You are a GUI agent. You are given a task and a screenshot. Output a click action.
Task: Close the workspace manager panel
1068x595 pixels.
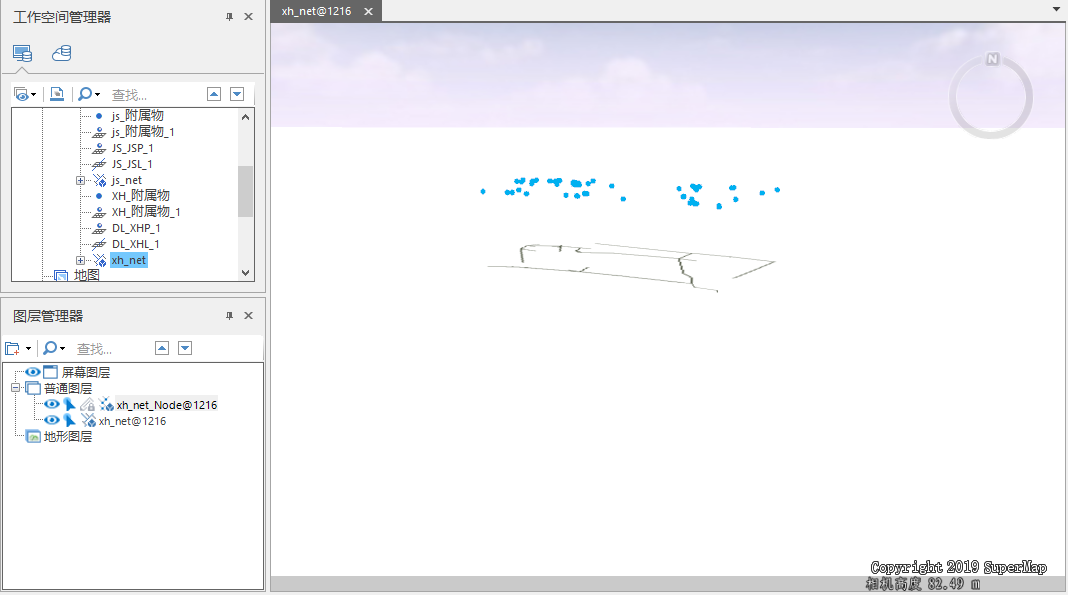pos(249,17)
